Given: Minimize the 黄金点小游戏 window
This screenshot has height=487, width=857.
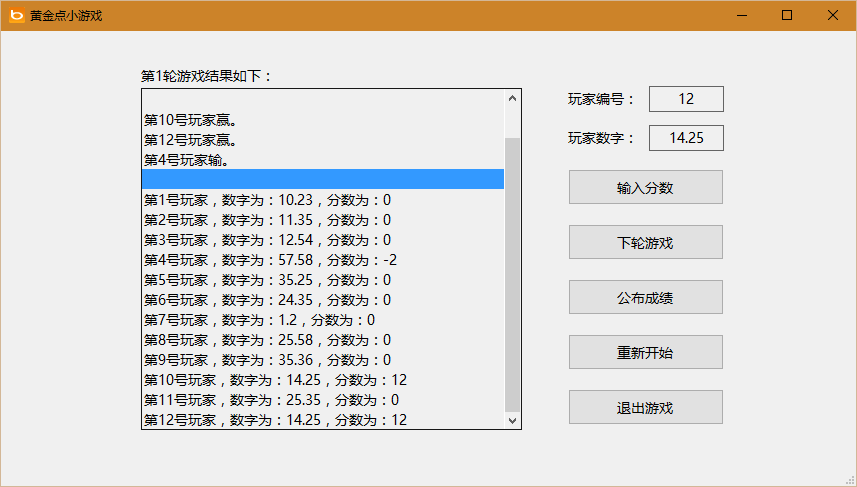Looking at the screenshot, I should pos(742,15).
